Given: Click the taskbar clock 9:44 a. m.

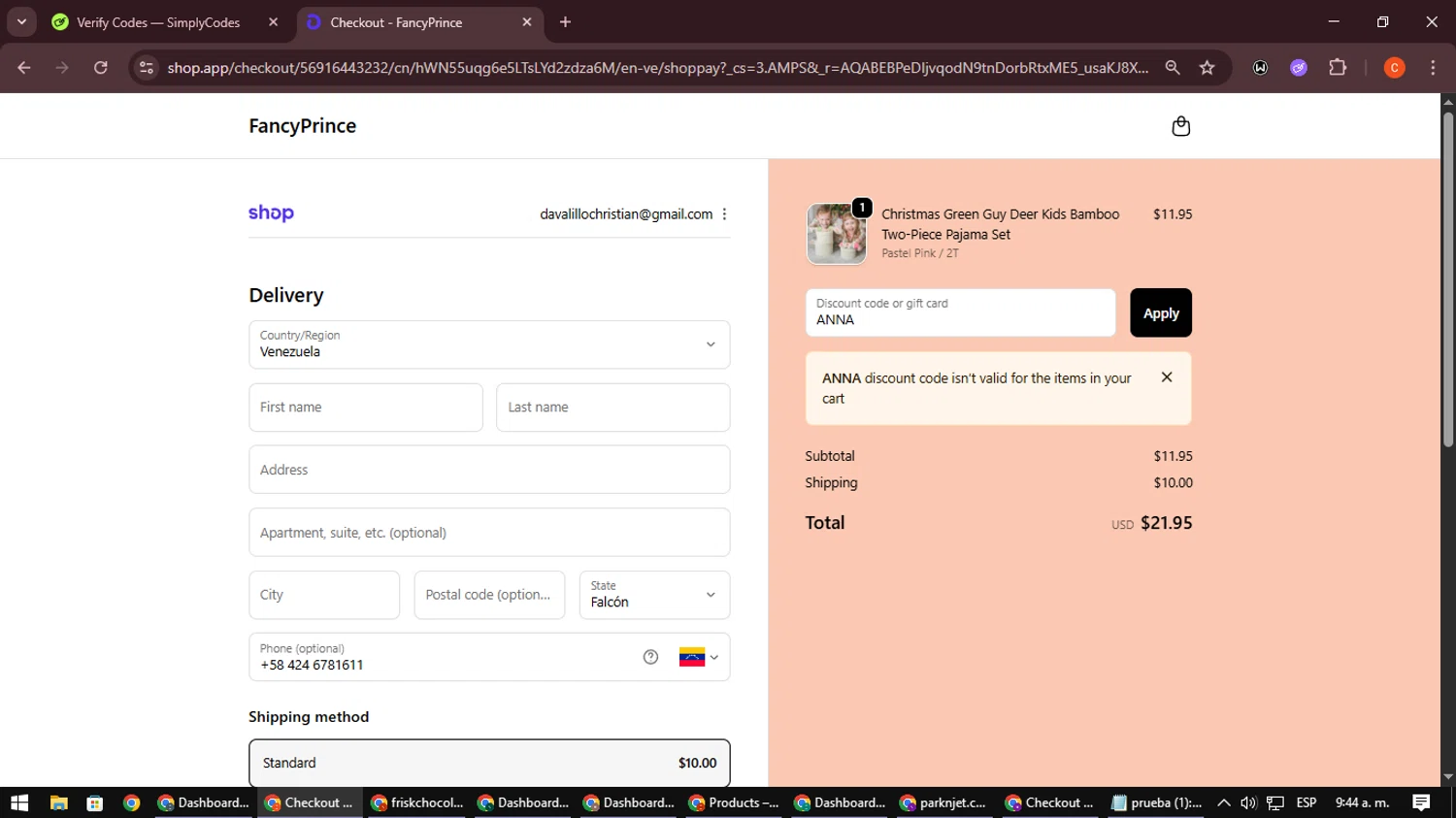Looking at the screenshot, I should pos(1362,802).
